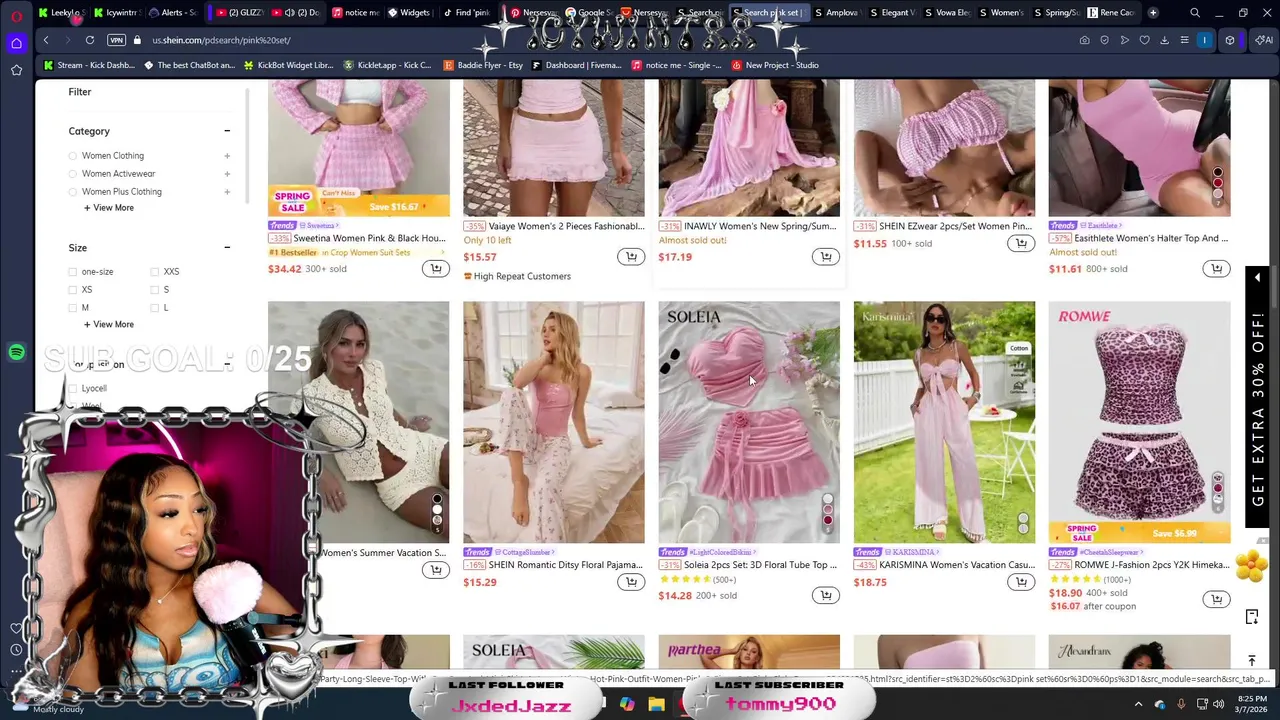Add Easithlete Halter Top to cart
Screen dimensions: 1280x720
1216,269
